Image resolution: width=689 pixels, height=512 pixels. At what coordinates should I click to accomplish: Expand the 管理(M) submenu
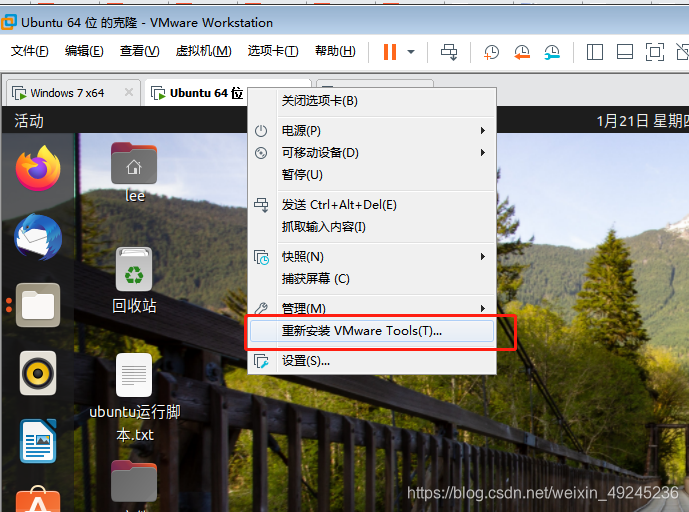coord(372,309)
